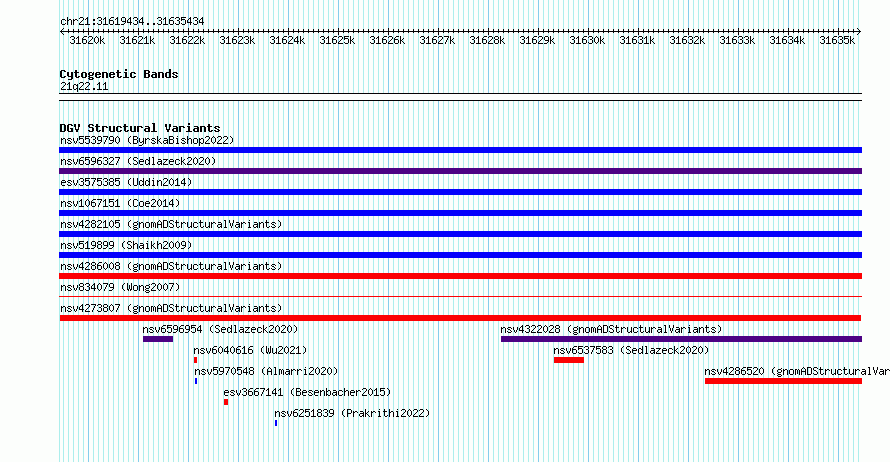
Task: Select the thin red line under nsv834079
Action: (460, 296)
